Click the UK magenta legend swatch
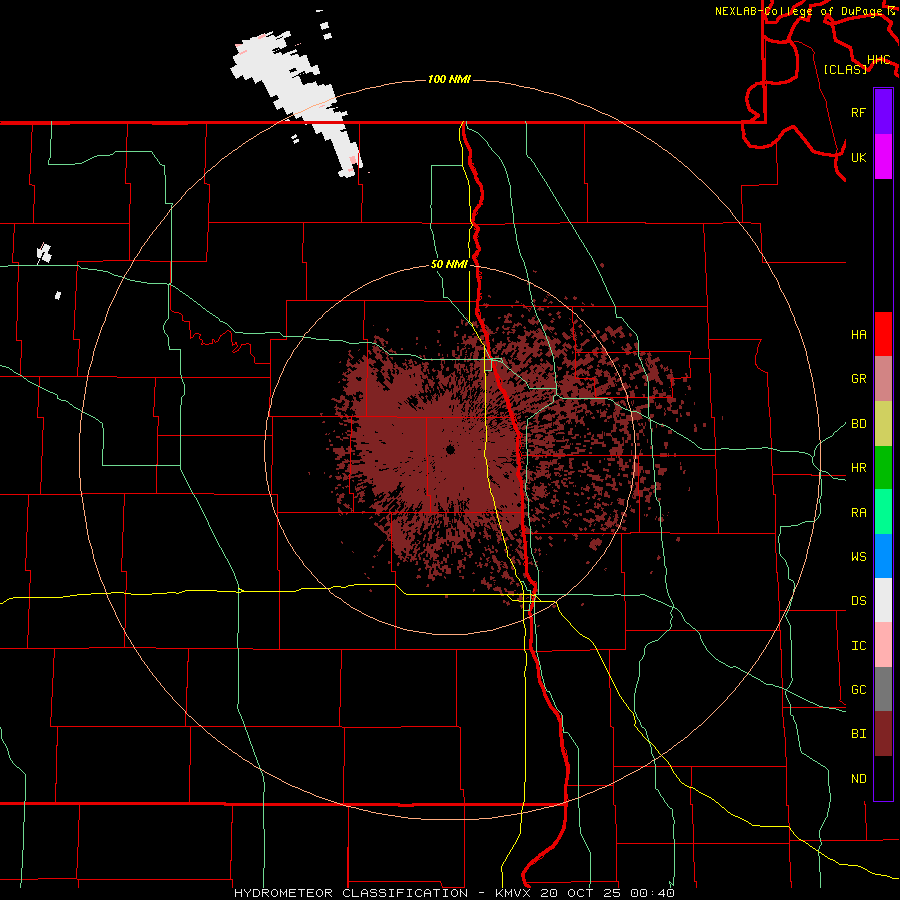Viewport: 900px width, 900px height. pyautogui.click(x=883, y=157)
